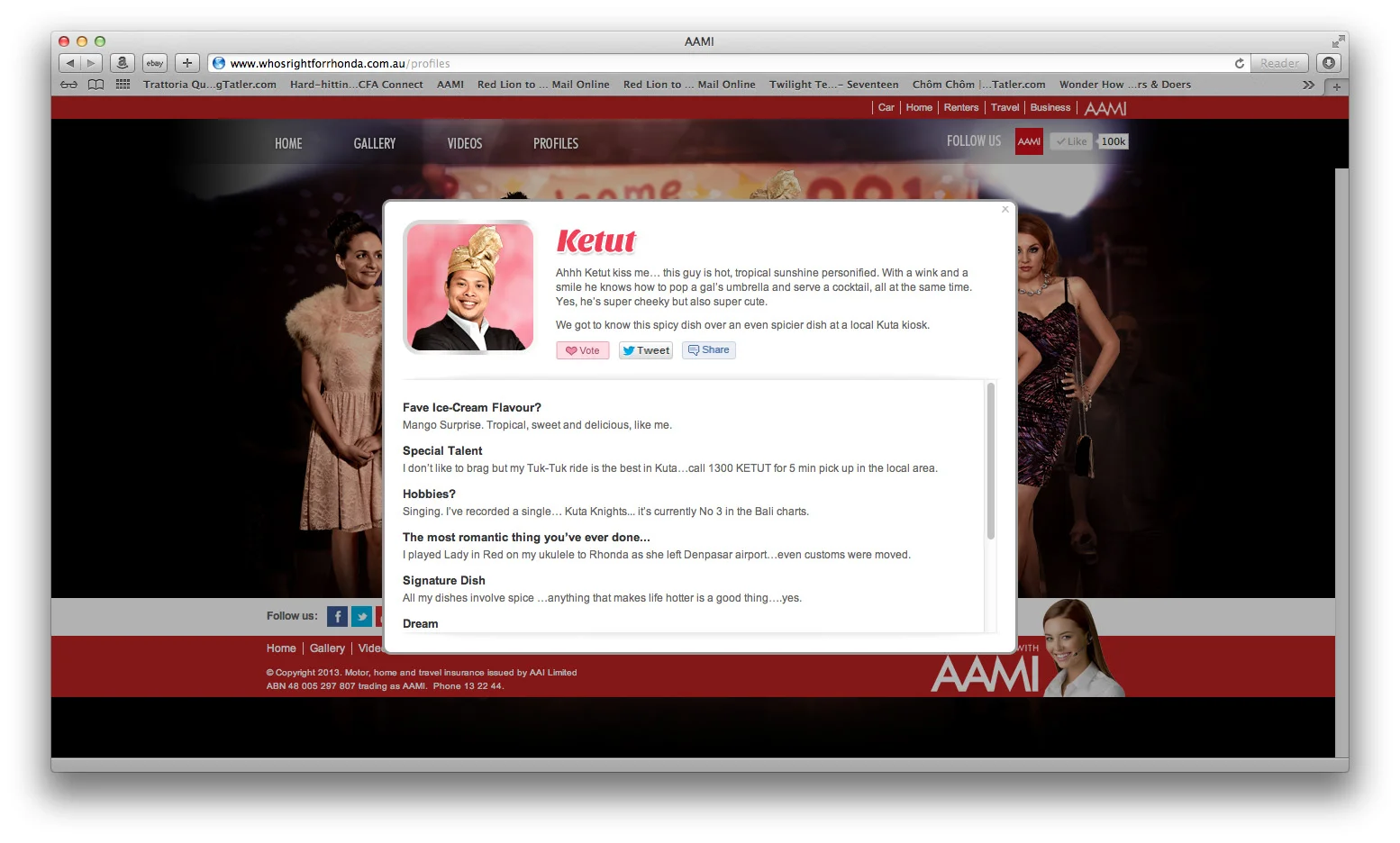
Task: Click the red AAMI Facebook page icon
Action: [x=1029, y=141]
